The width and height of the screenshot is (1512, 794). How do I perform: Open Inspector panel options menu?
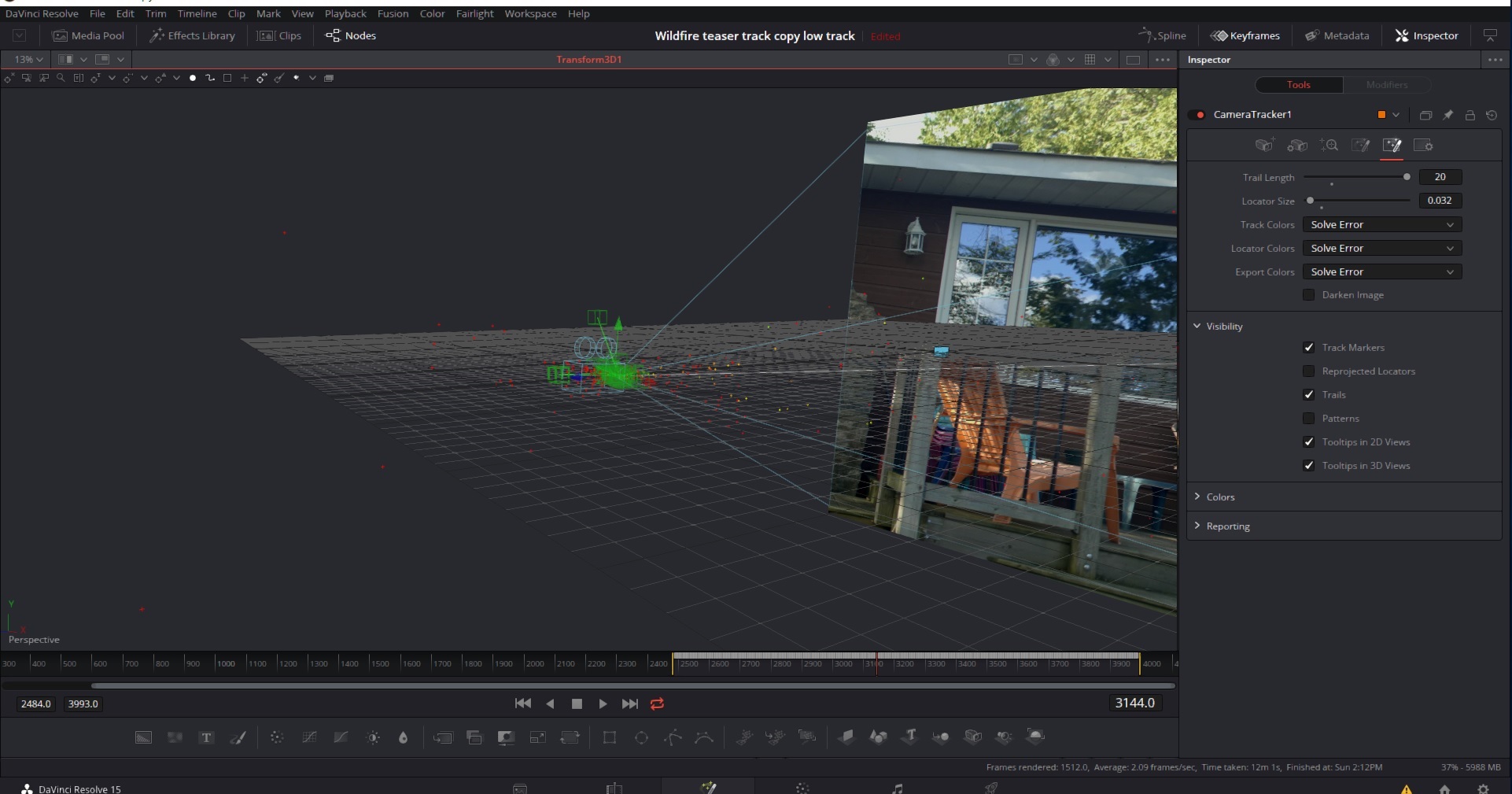[1495, 60]
